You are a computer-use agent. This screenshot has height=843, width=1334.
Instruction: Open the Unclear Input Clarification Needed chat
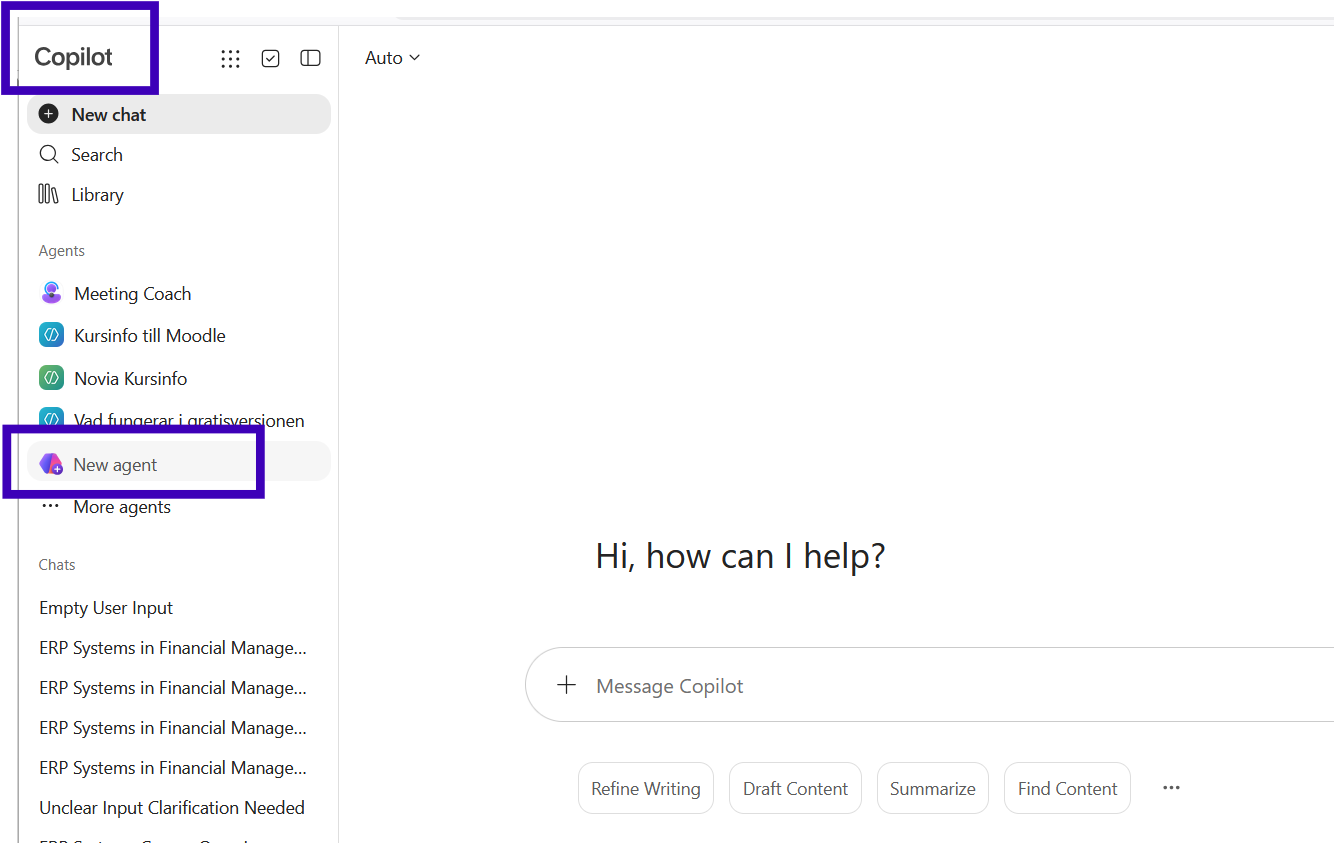179,808
